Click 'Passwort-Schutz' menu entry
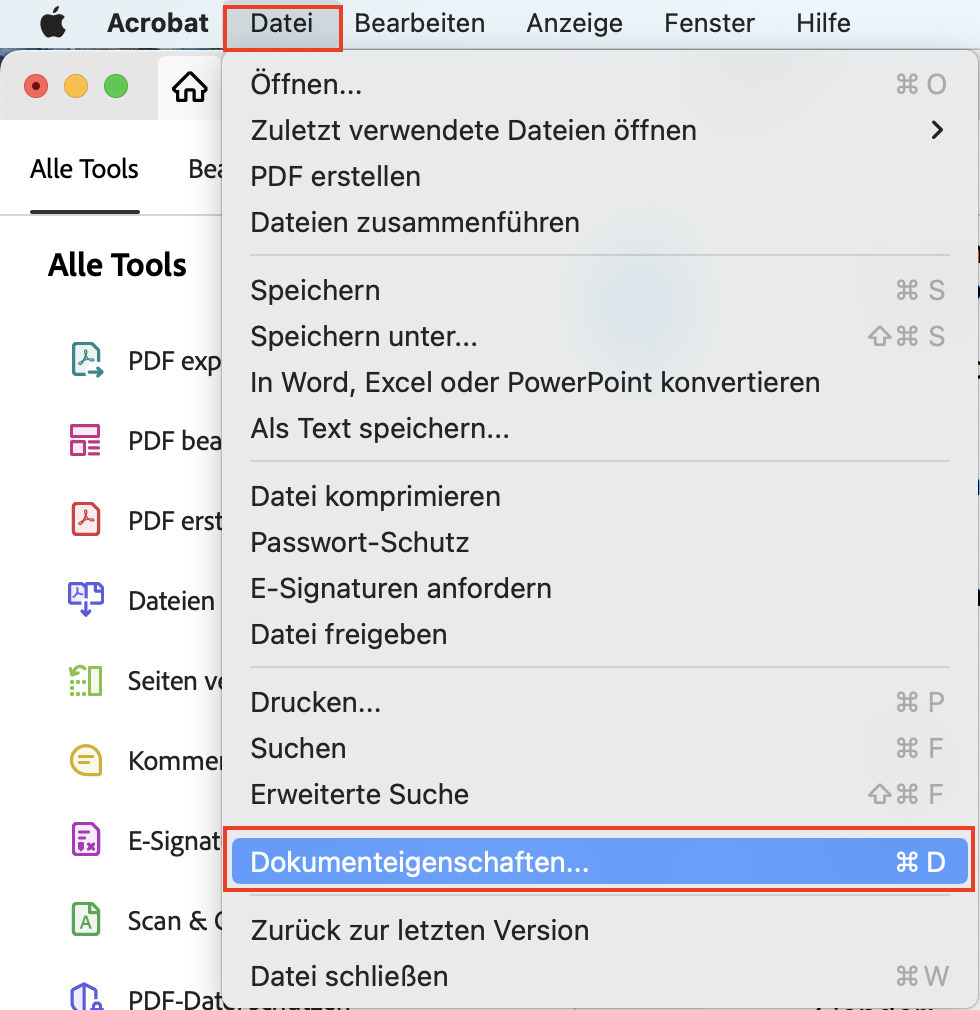The width and height of the screenshot is (980, 1010). tap(359, 543)
